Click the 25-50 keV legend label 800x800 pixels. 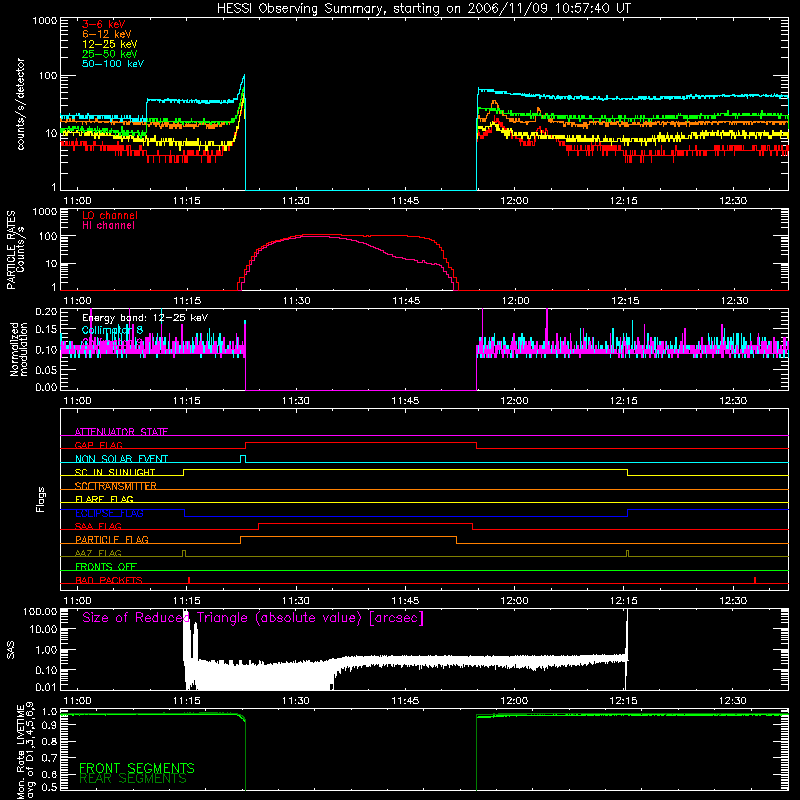click(x=110, y=54)
